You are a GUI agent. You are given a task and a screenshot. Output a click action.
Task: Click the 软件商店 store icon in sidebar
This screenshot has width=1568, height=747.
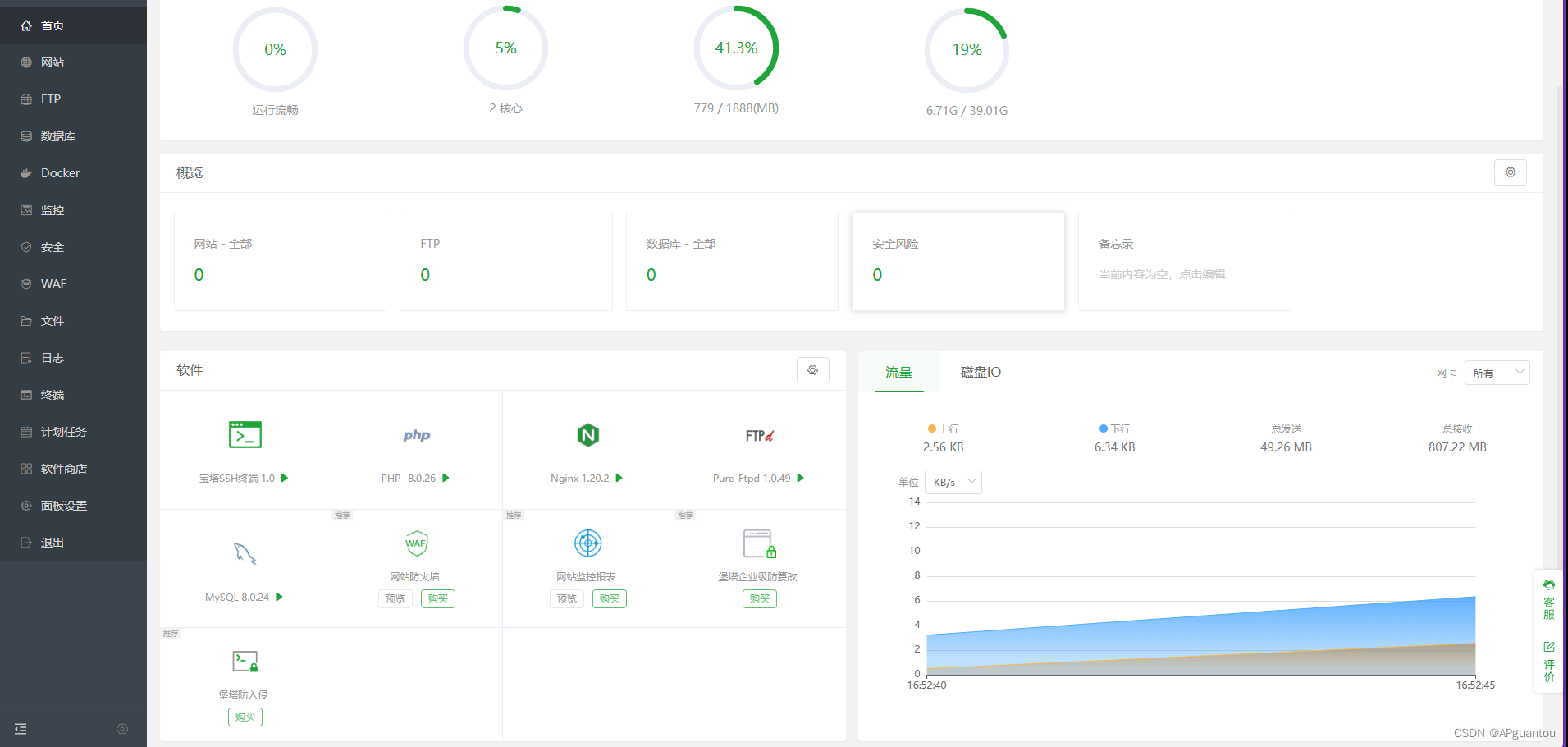[26, 469]
